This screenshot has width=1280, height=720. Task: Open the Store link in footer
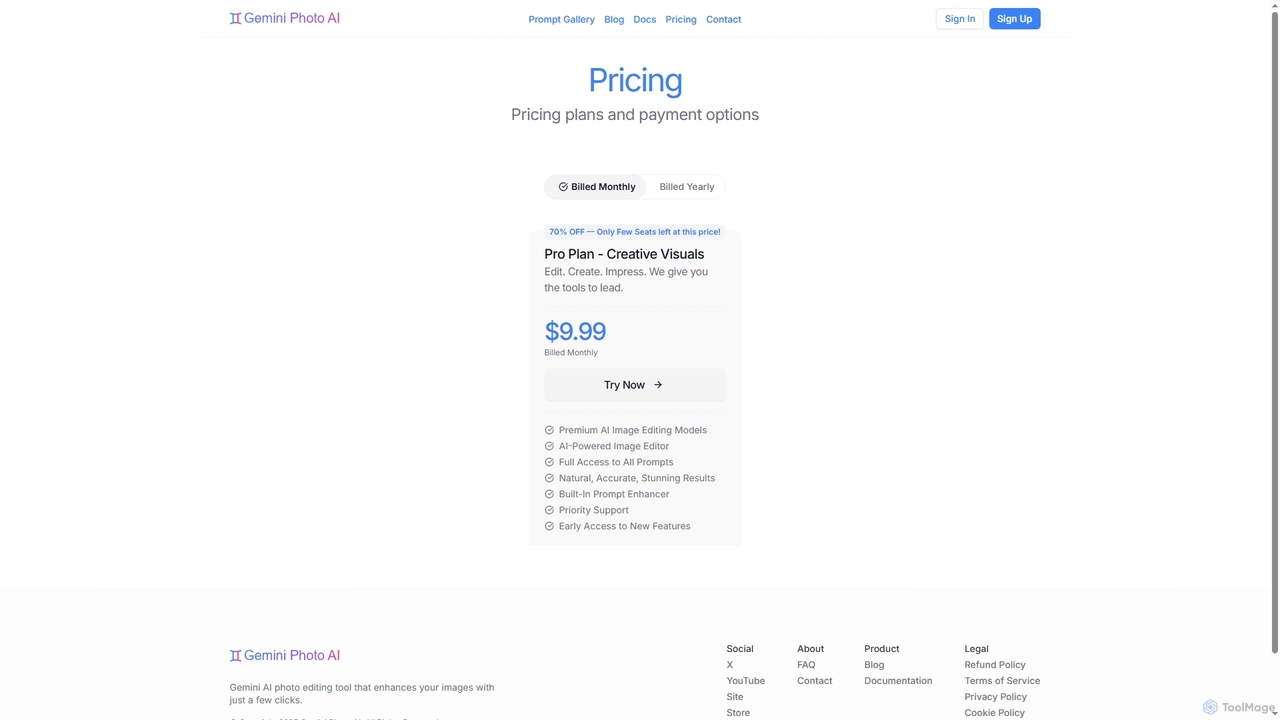738,713
